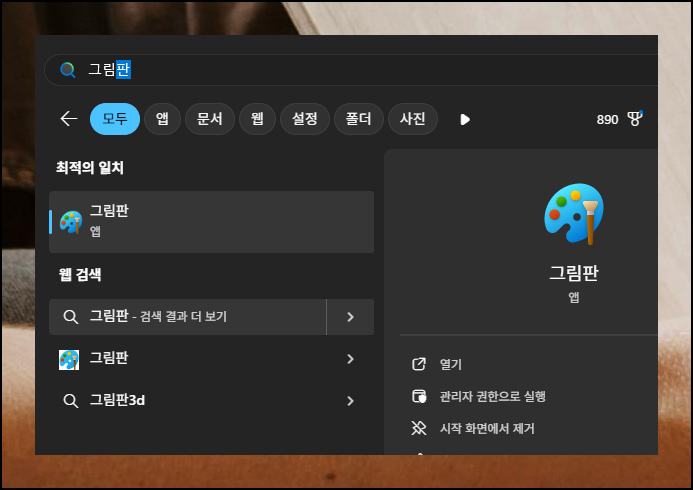This screenshot has width=693, height=490.
Task: Show more filters with the play arrow
Action: point(465,119)
